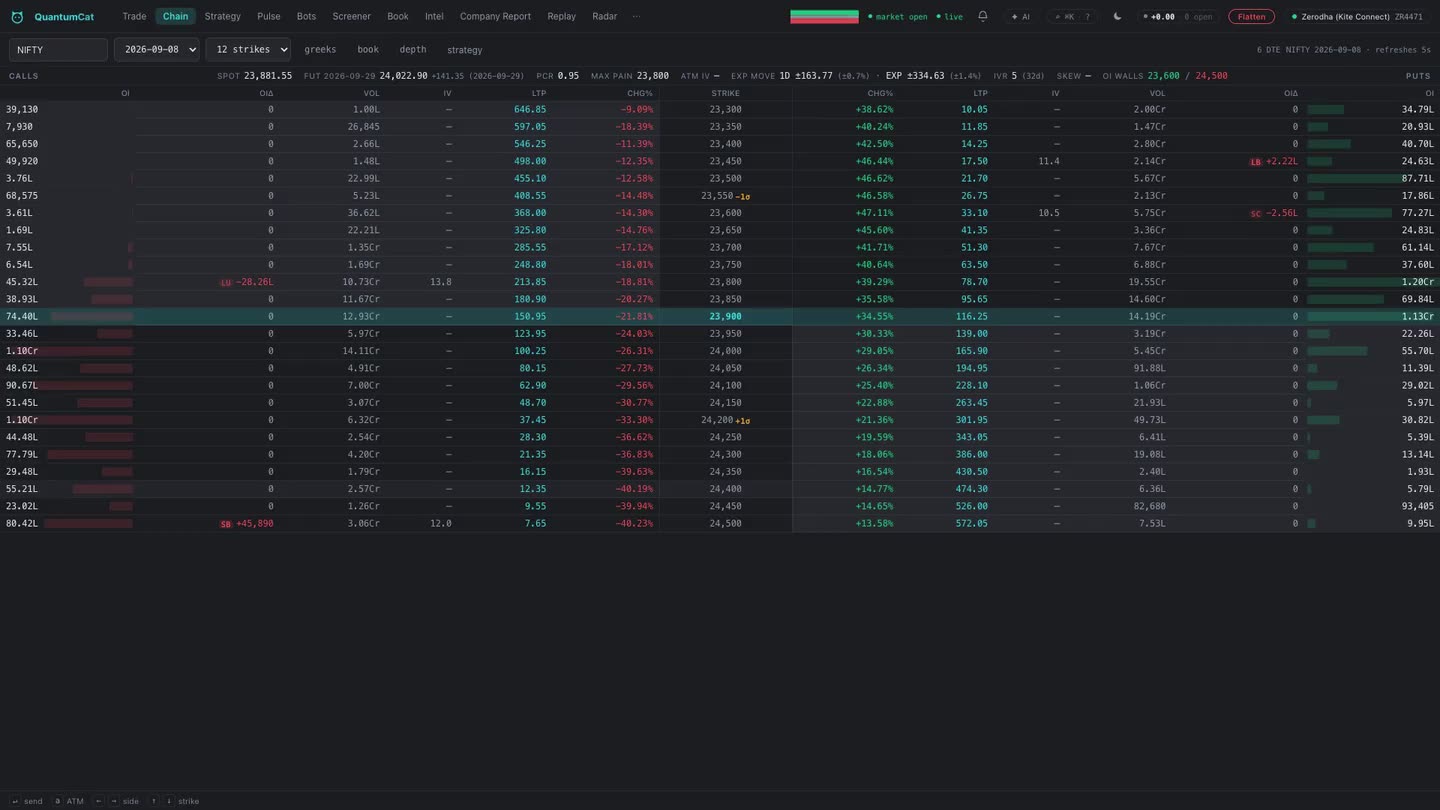Viewport: 1440px width, 810px height.
Task: Go to the Pulse tab
Action: [x=268, y=16]
